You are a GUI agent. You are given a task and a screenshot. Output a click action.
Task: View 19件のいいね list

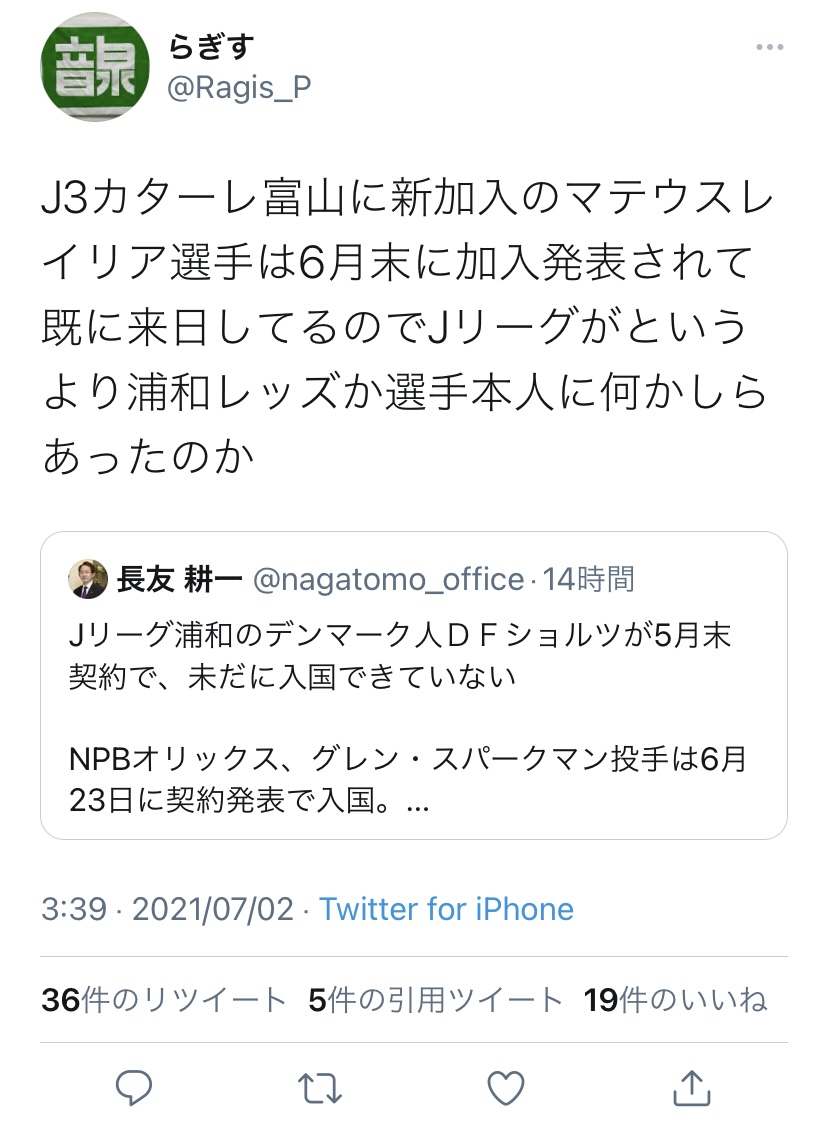(x=676, y=1000)
